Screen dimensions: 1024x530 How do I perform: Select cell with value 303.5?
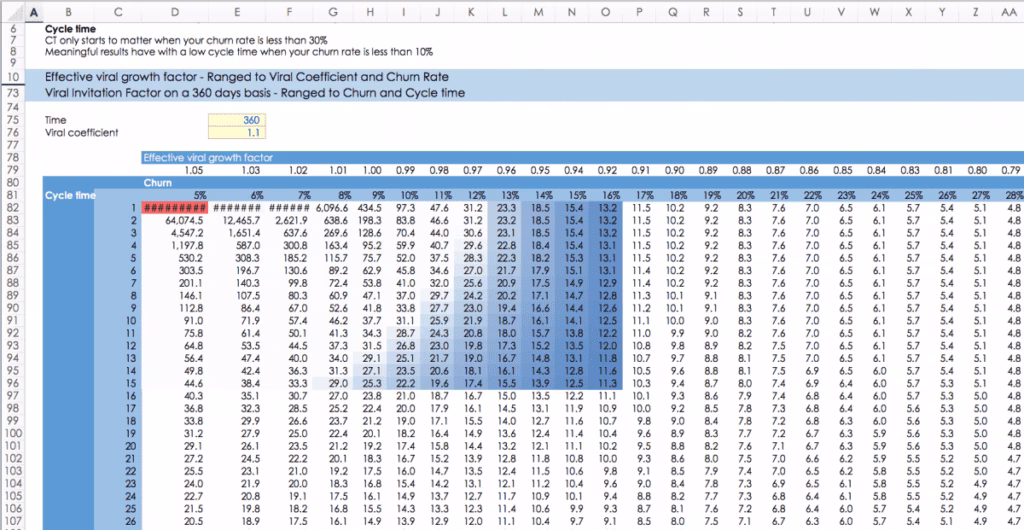[x=175, y=270]
